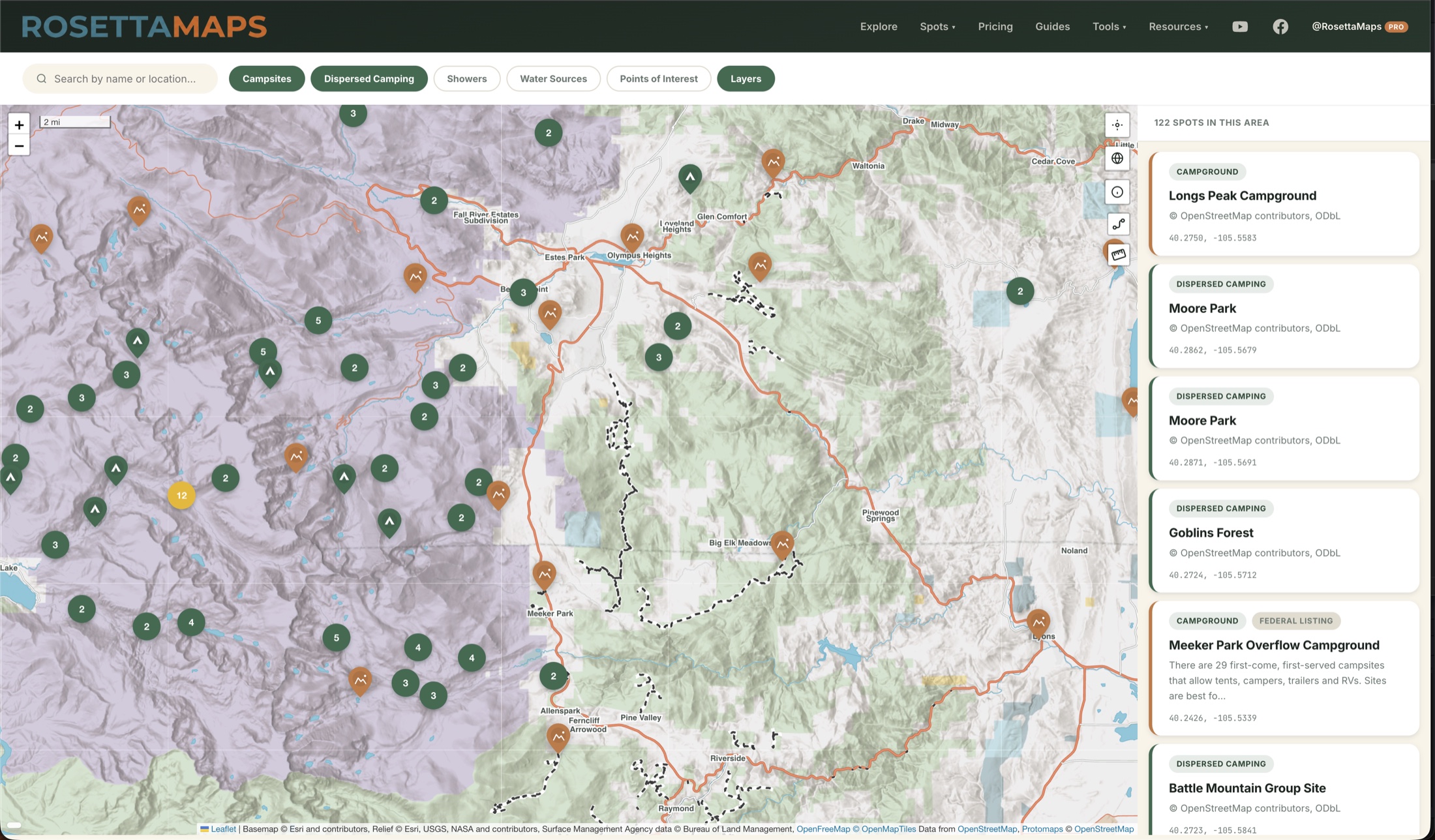The height and width of the screenshot is (840, 1435).
Task: Expand the Tools dropdown menu
Action: 1109,27
